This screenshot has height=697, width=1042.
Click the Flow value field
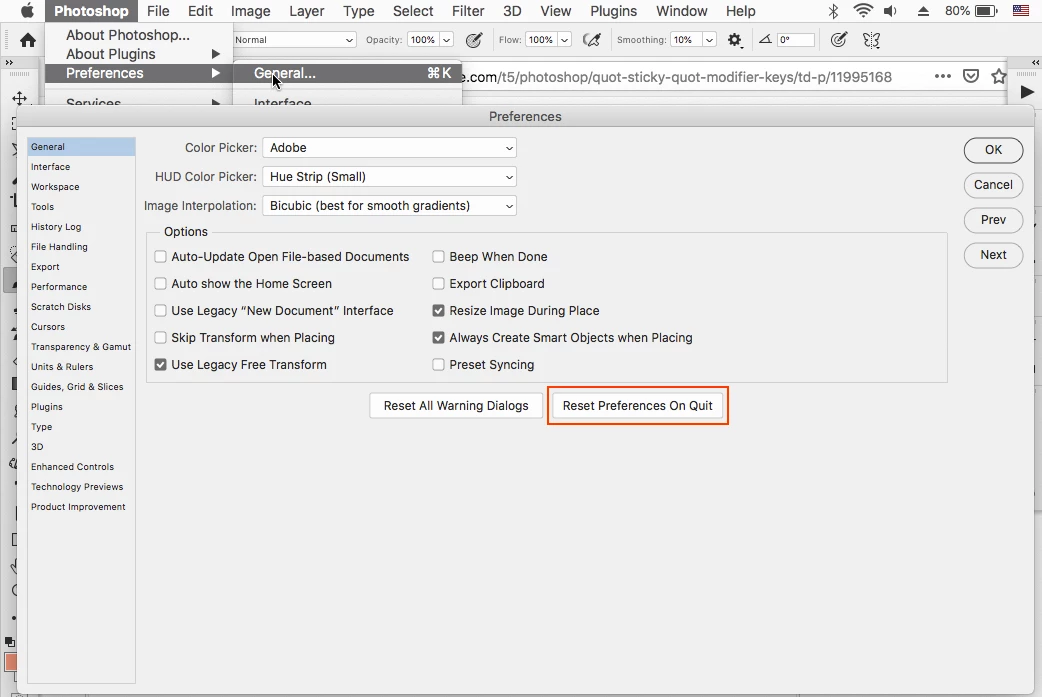pyautogui.click(x=541, y=40)
